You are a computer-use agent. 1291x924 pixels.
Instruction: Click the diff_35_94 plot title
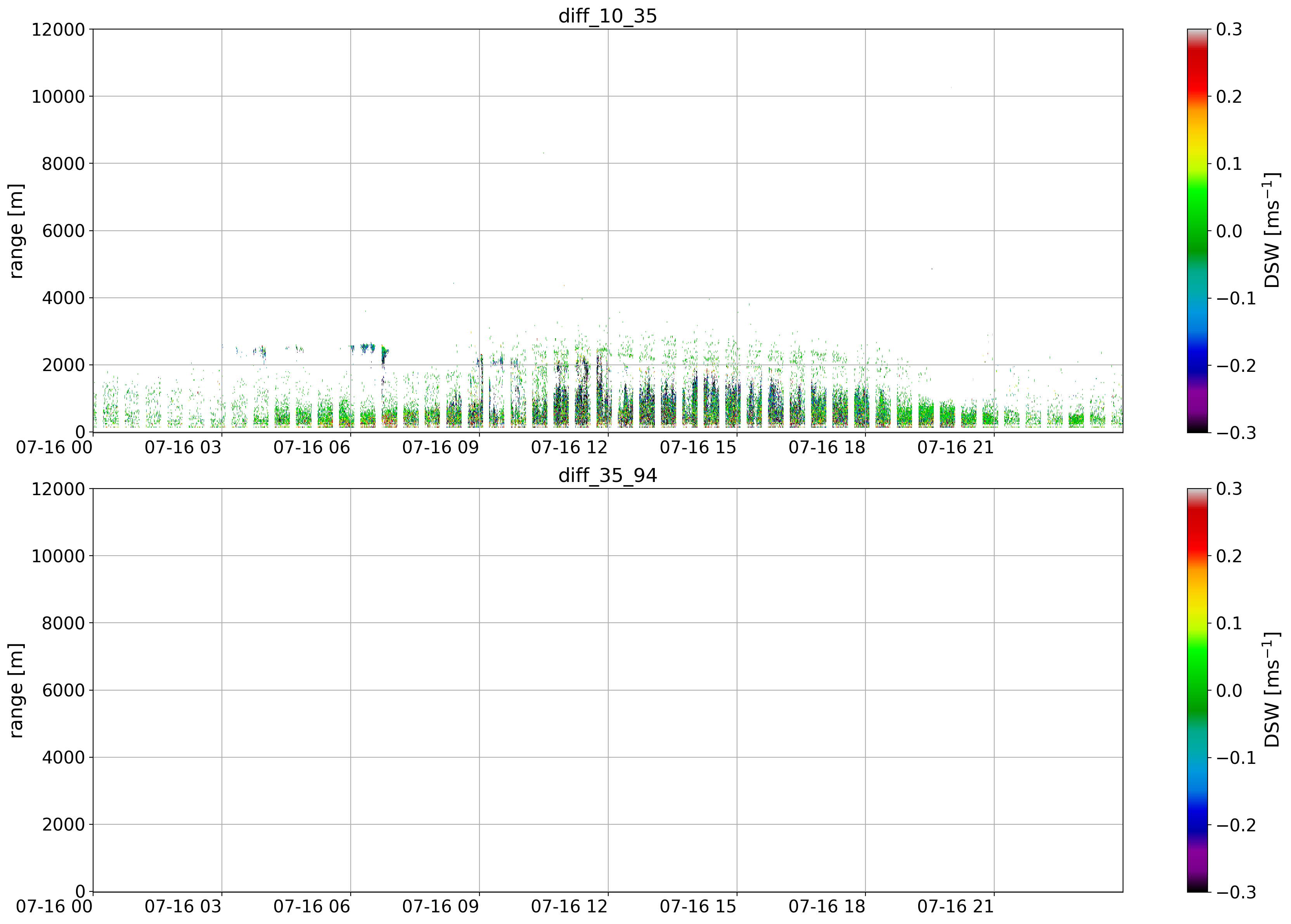point(607,475)
